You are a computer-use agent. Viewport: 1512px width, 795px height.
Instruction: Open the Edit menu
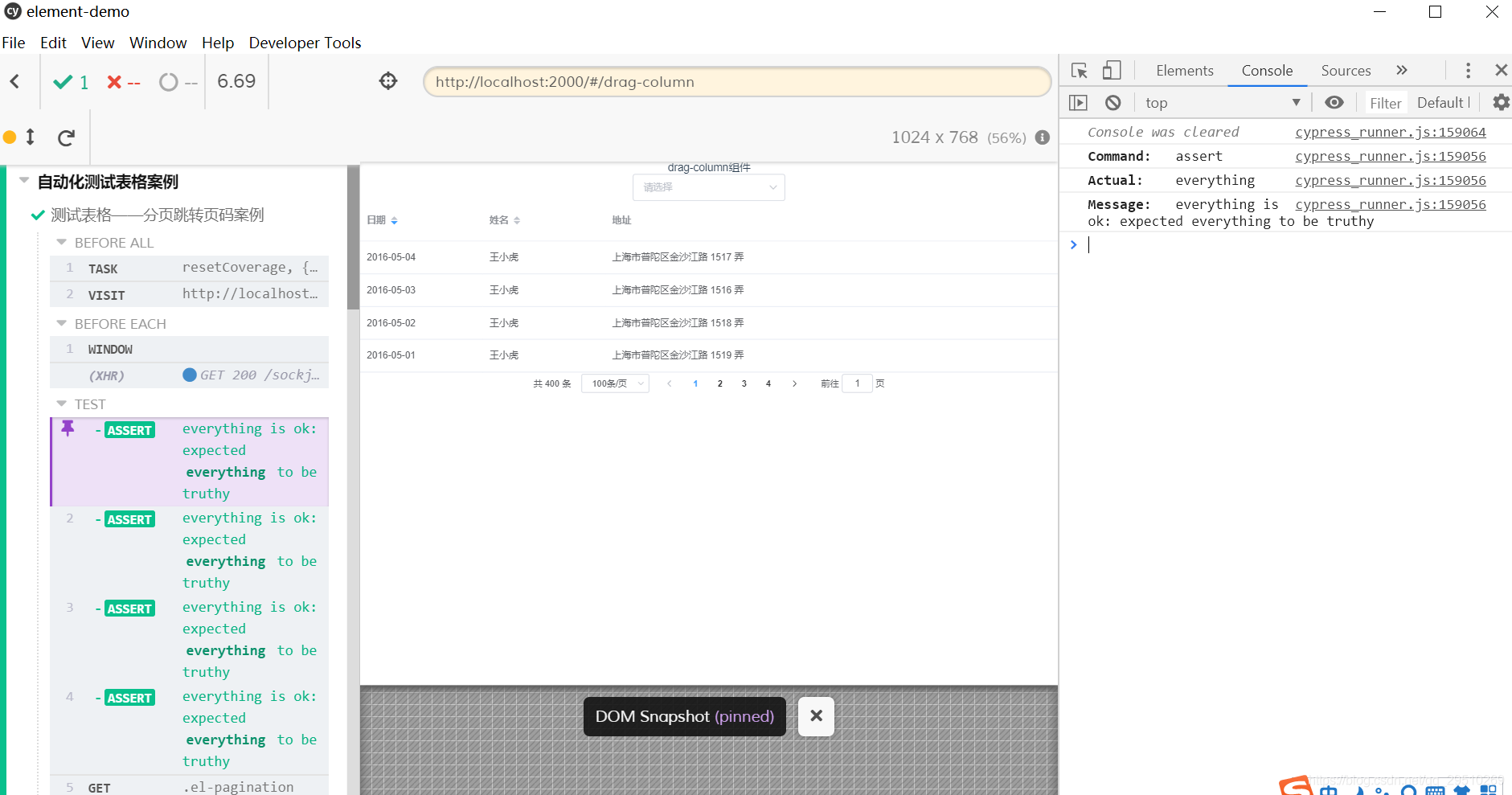coord(53,43)
